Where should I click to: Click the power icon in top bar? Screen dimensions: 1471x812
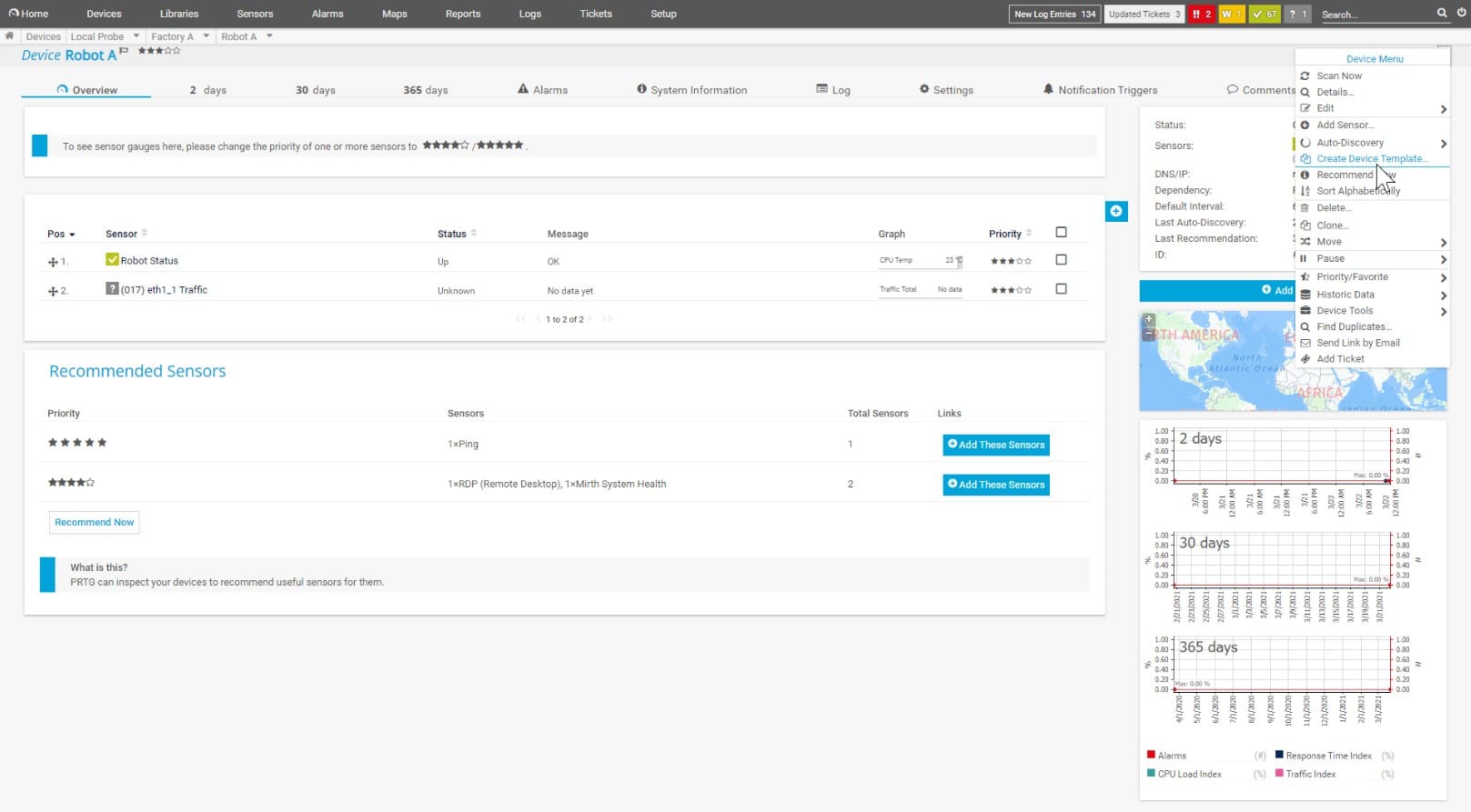[x=1461, y=13]
